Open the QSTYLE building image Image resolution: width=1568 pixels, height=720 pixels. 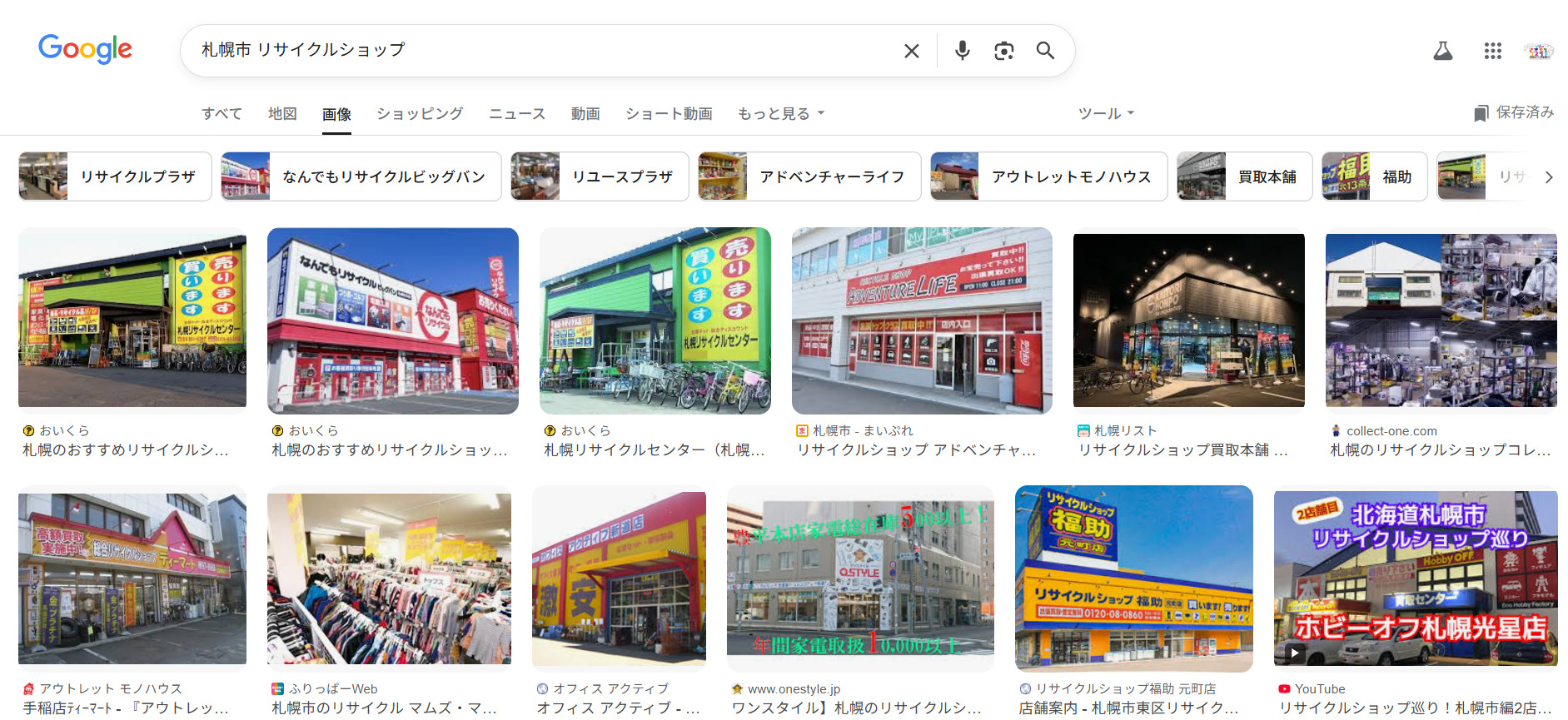click(860, 578)
